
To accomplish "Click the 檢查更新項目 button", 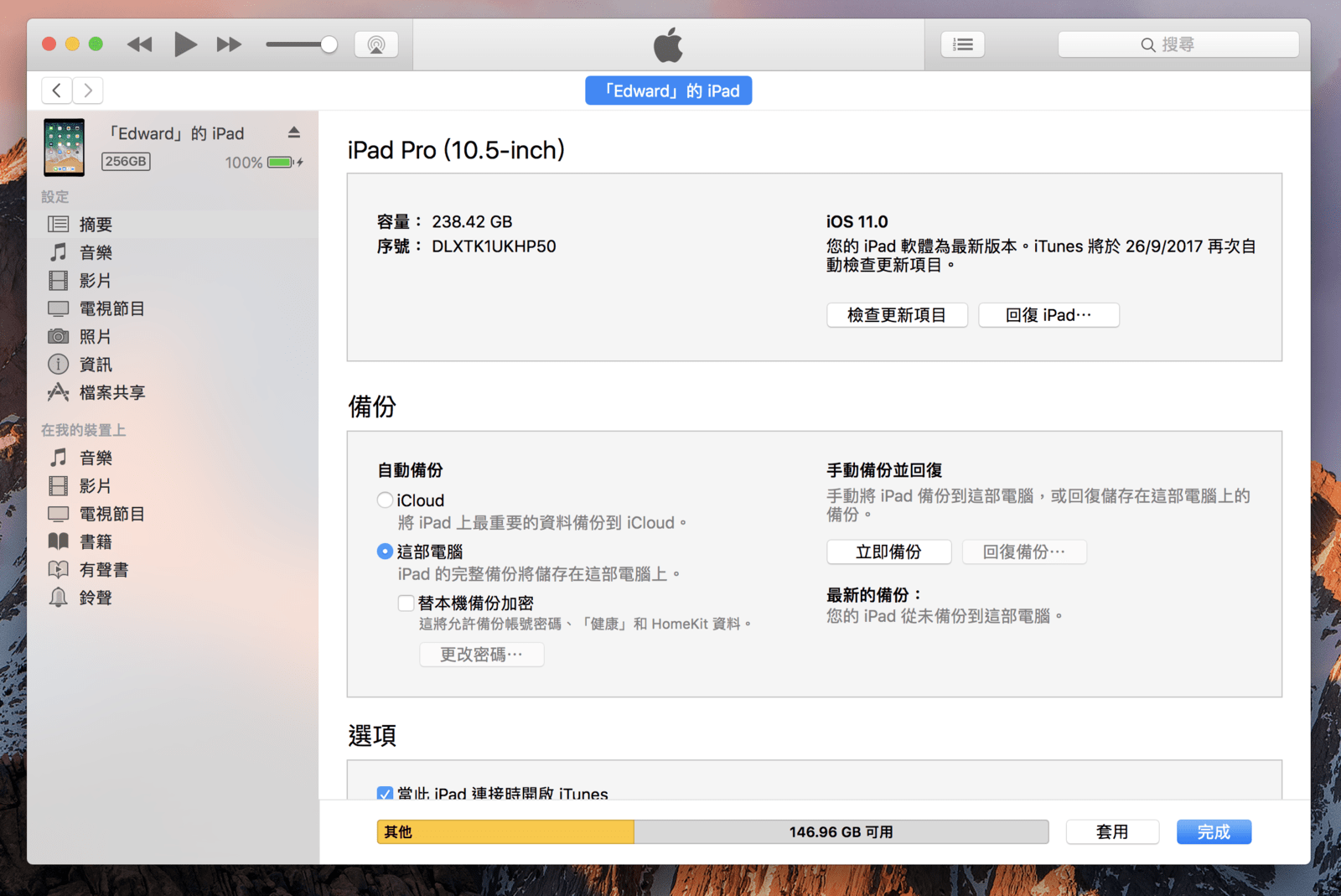I will (x=896, y=315).
